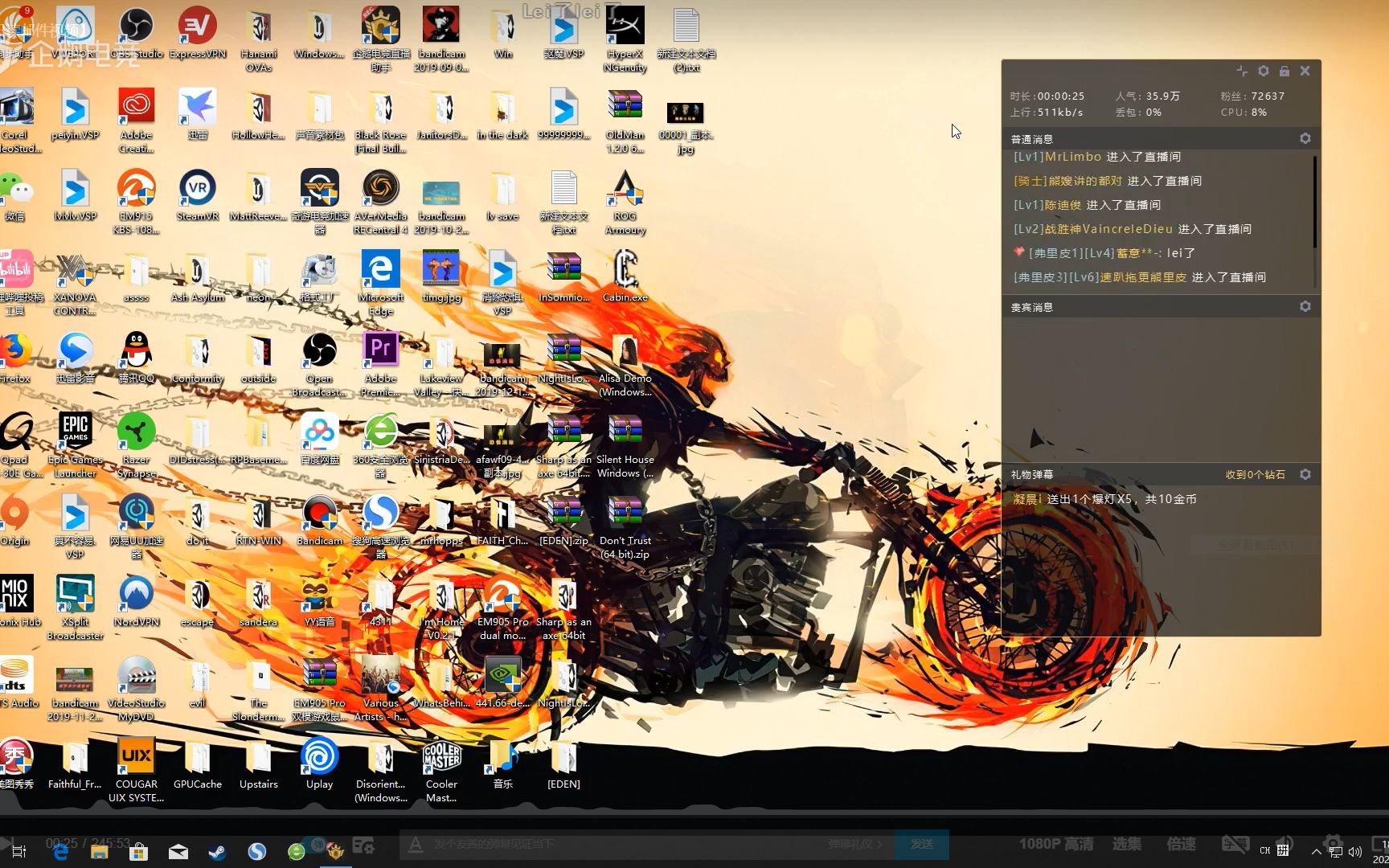Select Don't Trust (64 bit).zip archive

[x=625, y=526]
